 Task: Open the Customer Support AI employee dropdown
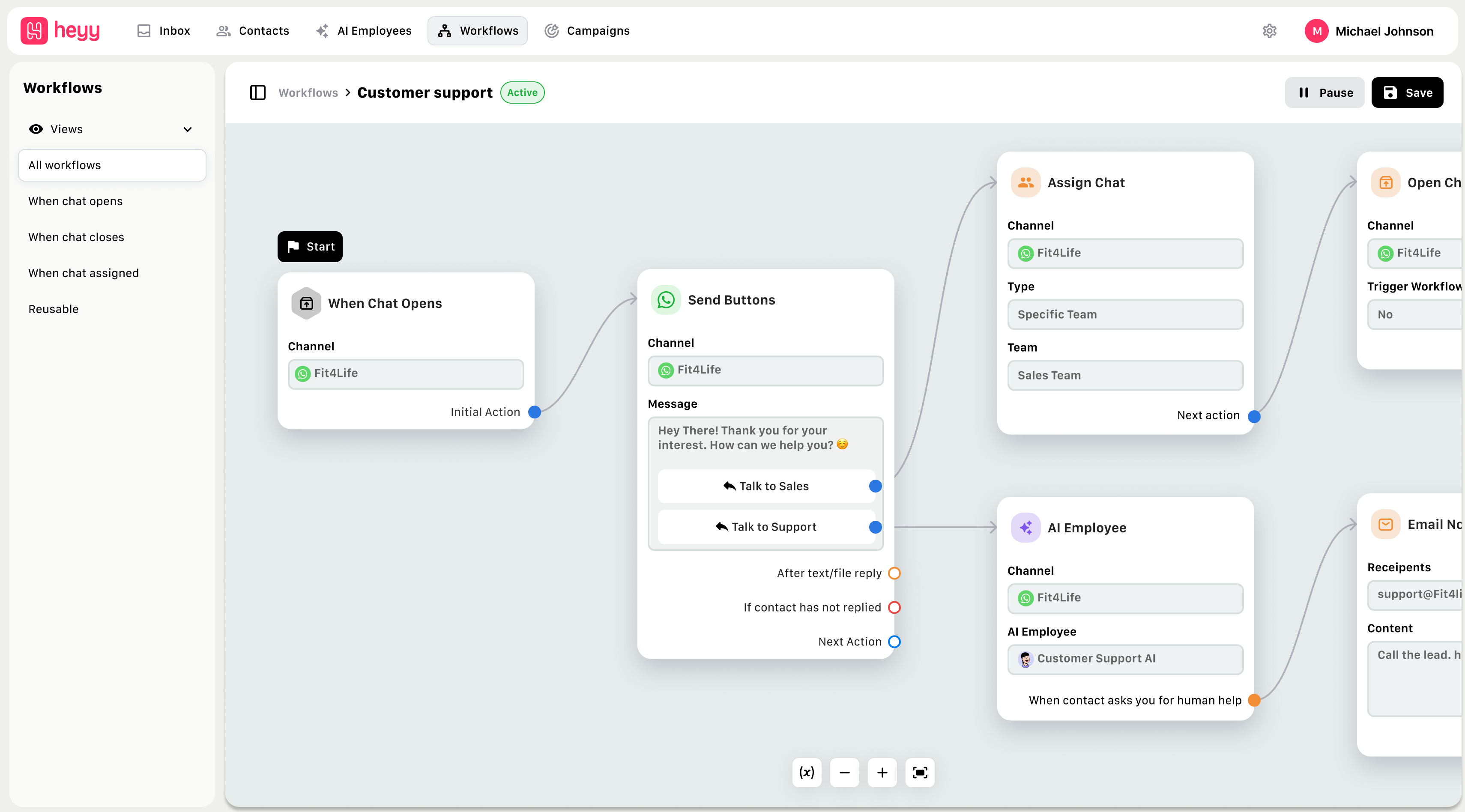(x=1124, y=659)
